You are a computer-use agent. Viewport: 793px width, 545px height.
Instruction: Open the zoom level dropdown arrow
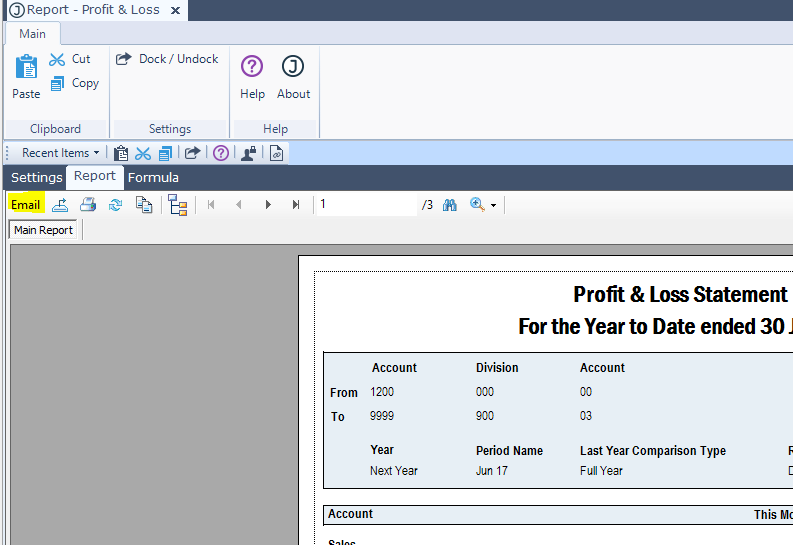click(493, 205)
